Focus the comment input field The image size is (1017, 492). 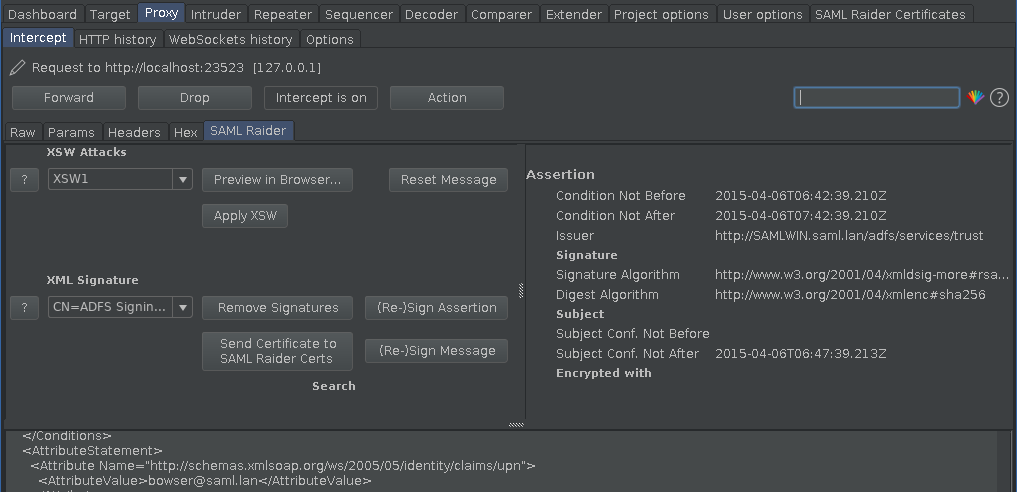tap(877, 97)
